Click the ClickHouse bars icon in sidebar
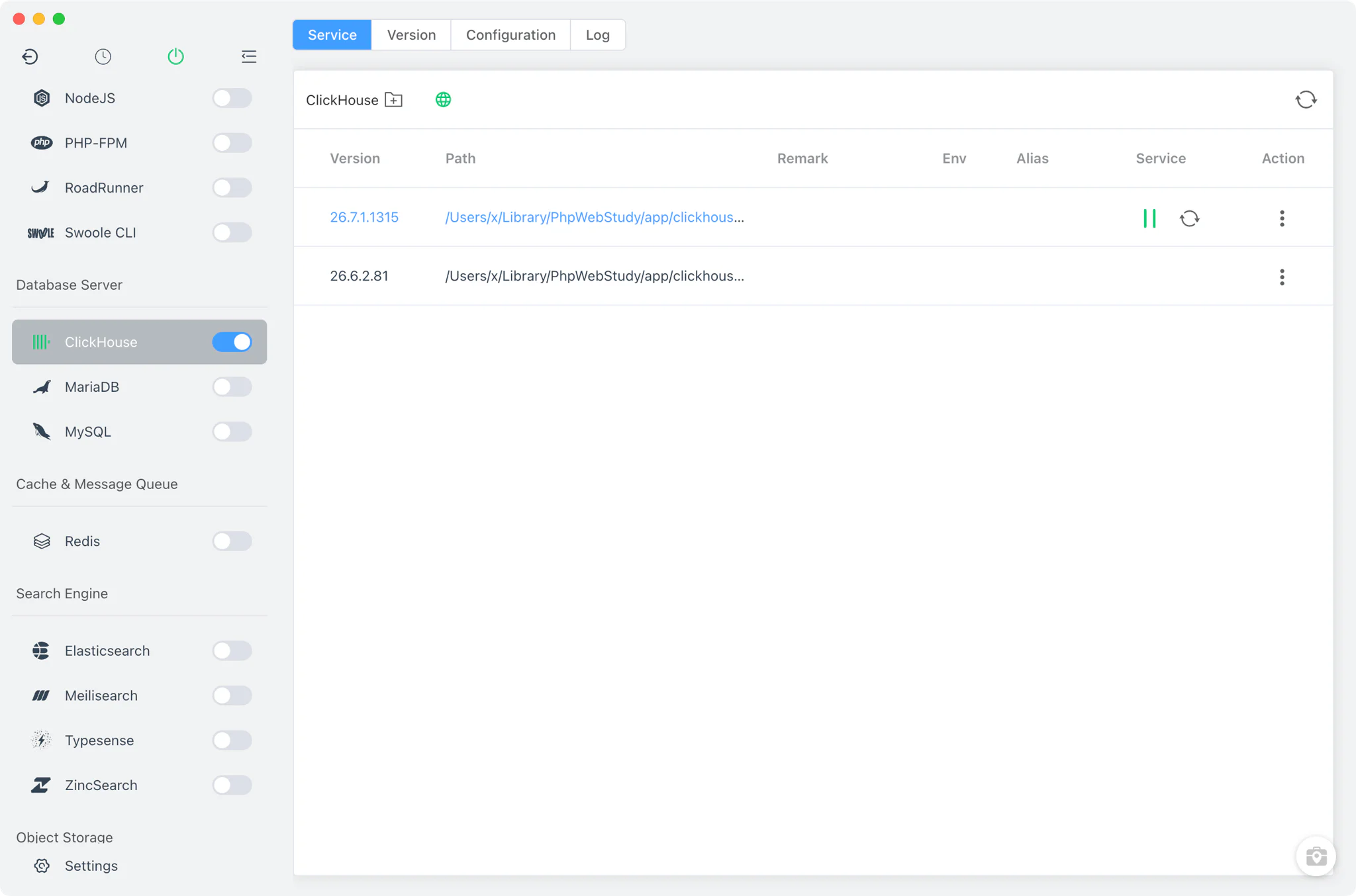The image size is (1356, 896). click(x=41, y=342)
